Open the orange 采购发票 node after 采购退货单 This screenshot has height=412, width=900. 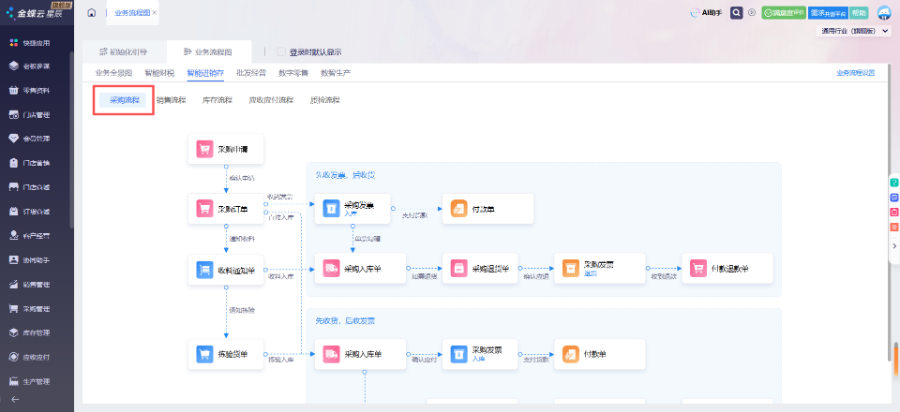tap(600, 269)
